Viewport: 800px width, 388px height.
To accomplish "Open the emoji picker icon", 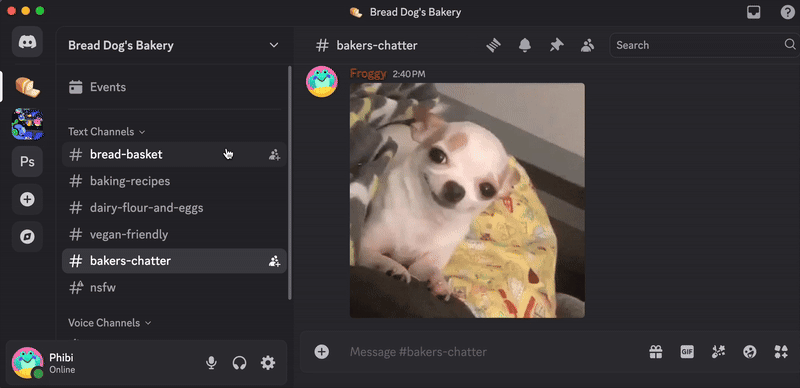I will 749,351.
